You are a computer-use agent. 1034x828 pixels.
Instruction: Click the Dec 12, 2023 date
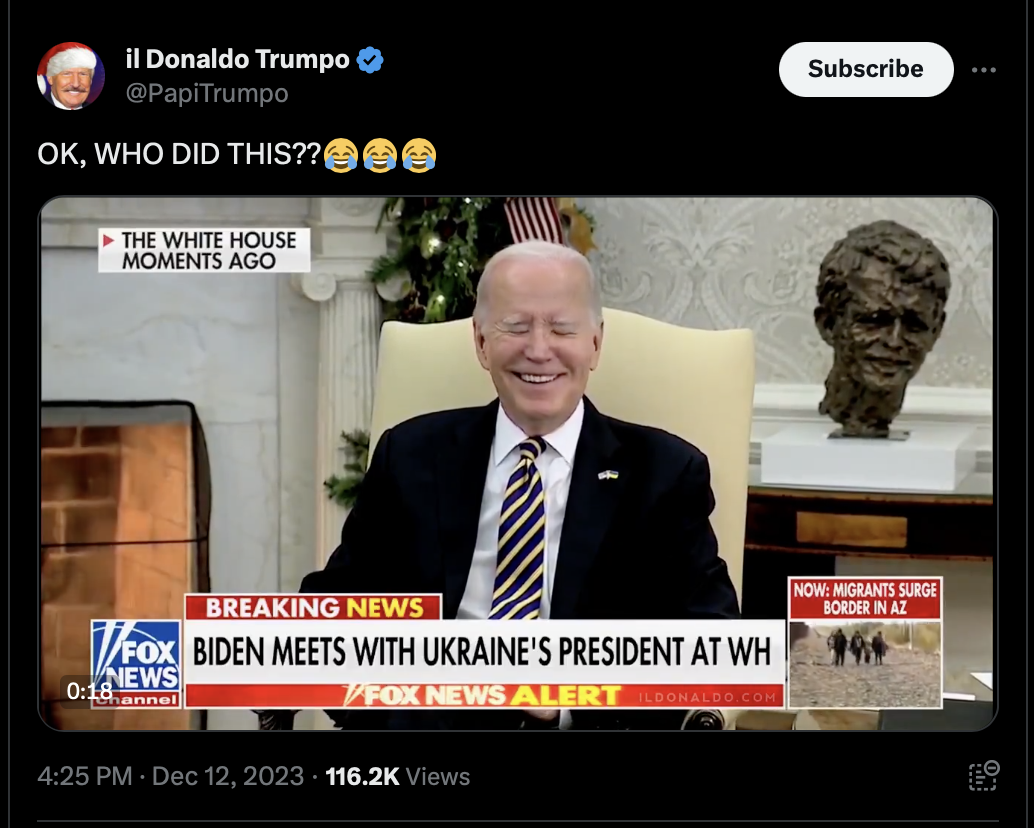coord(228,776)
